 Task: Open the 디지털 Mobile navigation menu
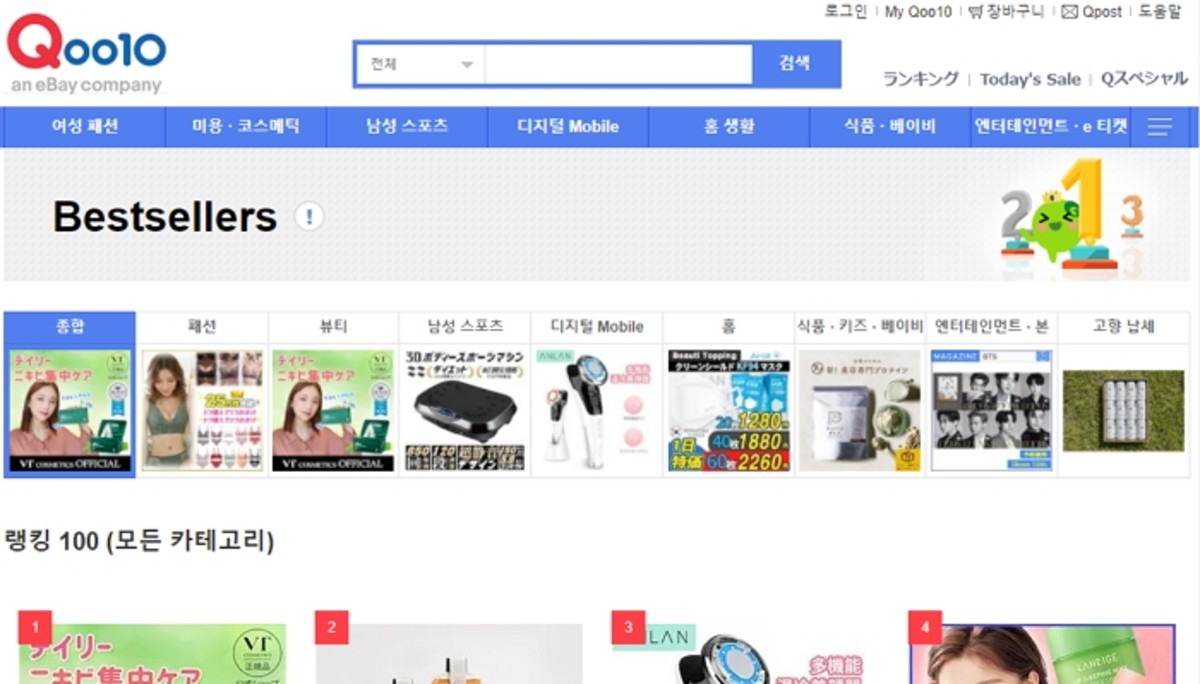pos(567,127)
